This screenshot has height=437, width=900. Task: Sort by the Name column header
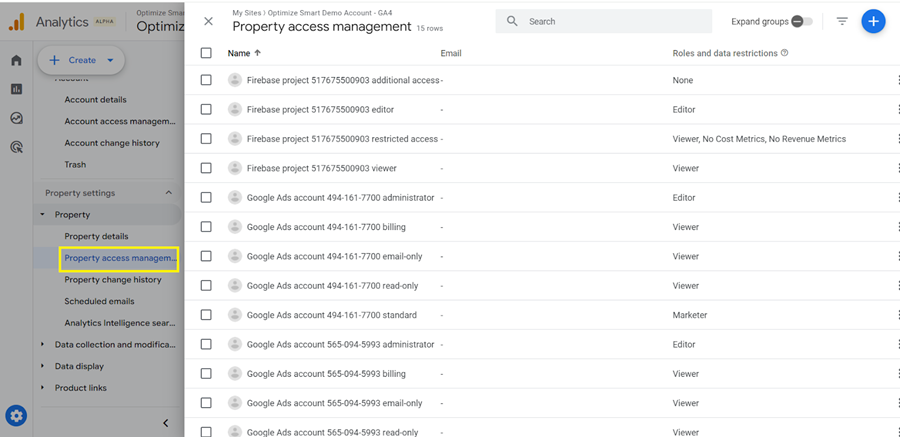point(239,53)
